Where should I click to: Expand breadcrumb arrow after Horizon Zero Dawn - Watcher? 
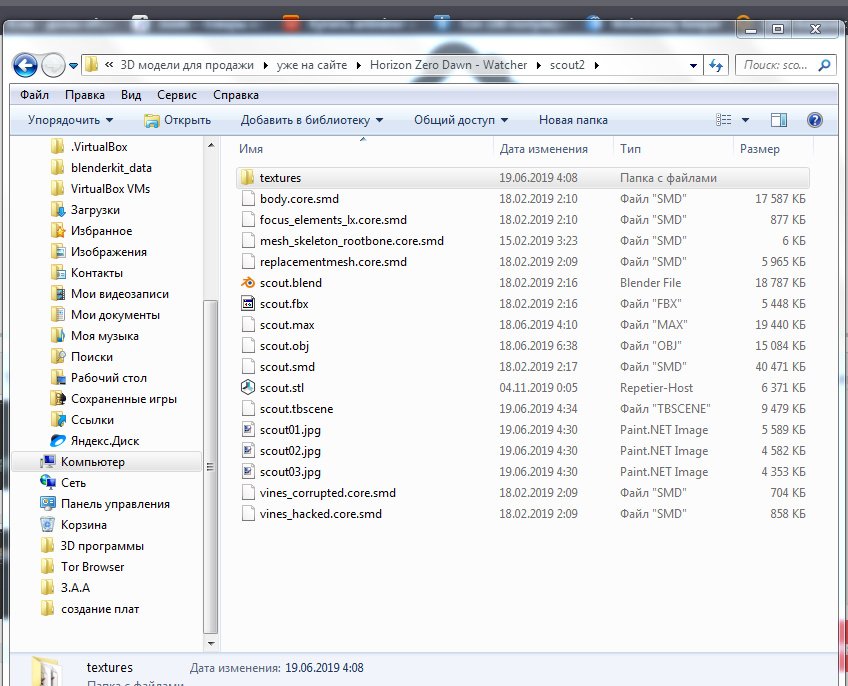tap(538, 65)
